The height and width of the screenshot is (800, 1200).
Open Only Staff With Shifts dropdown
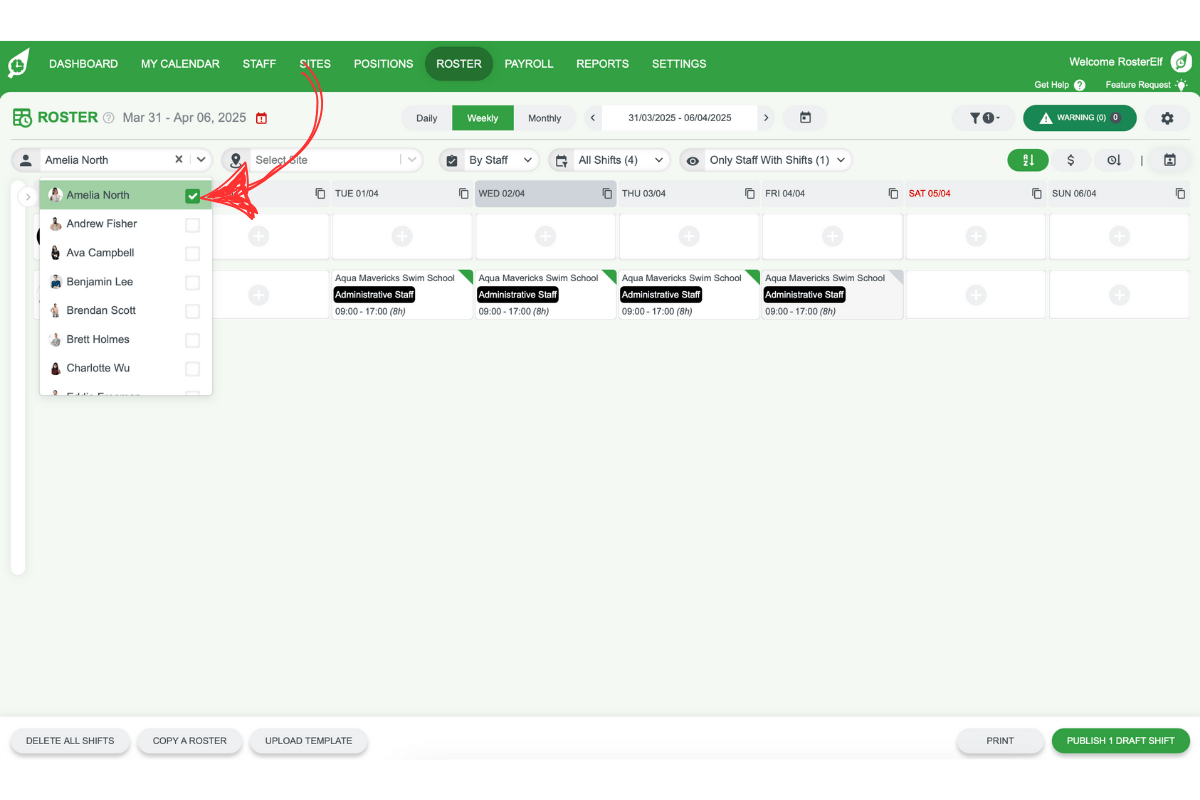click(766, 160)
